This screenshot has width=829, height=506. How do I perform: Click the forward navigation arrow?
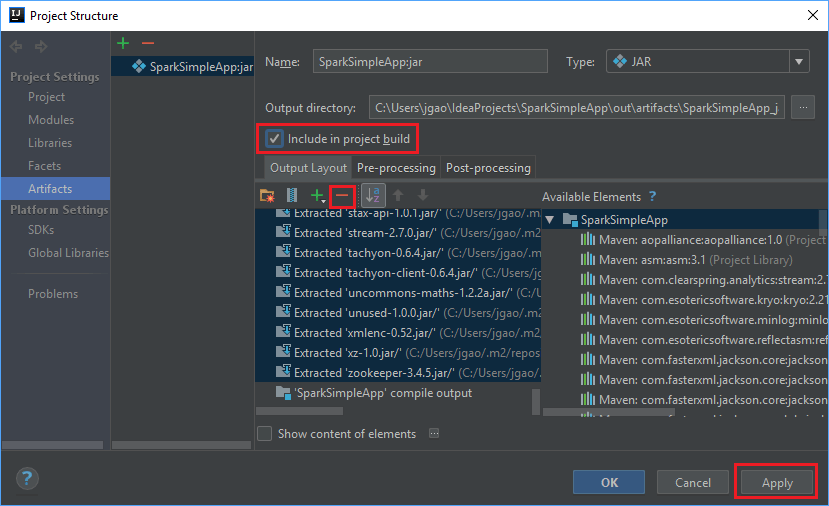(41, 47)
